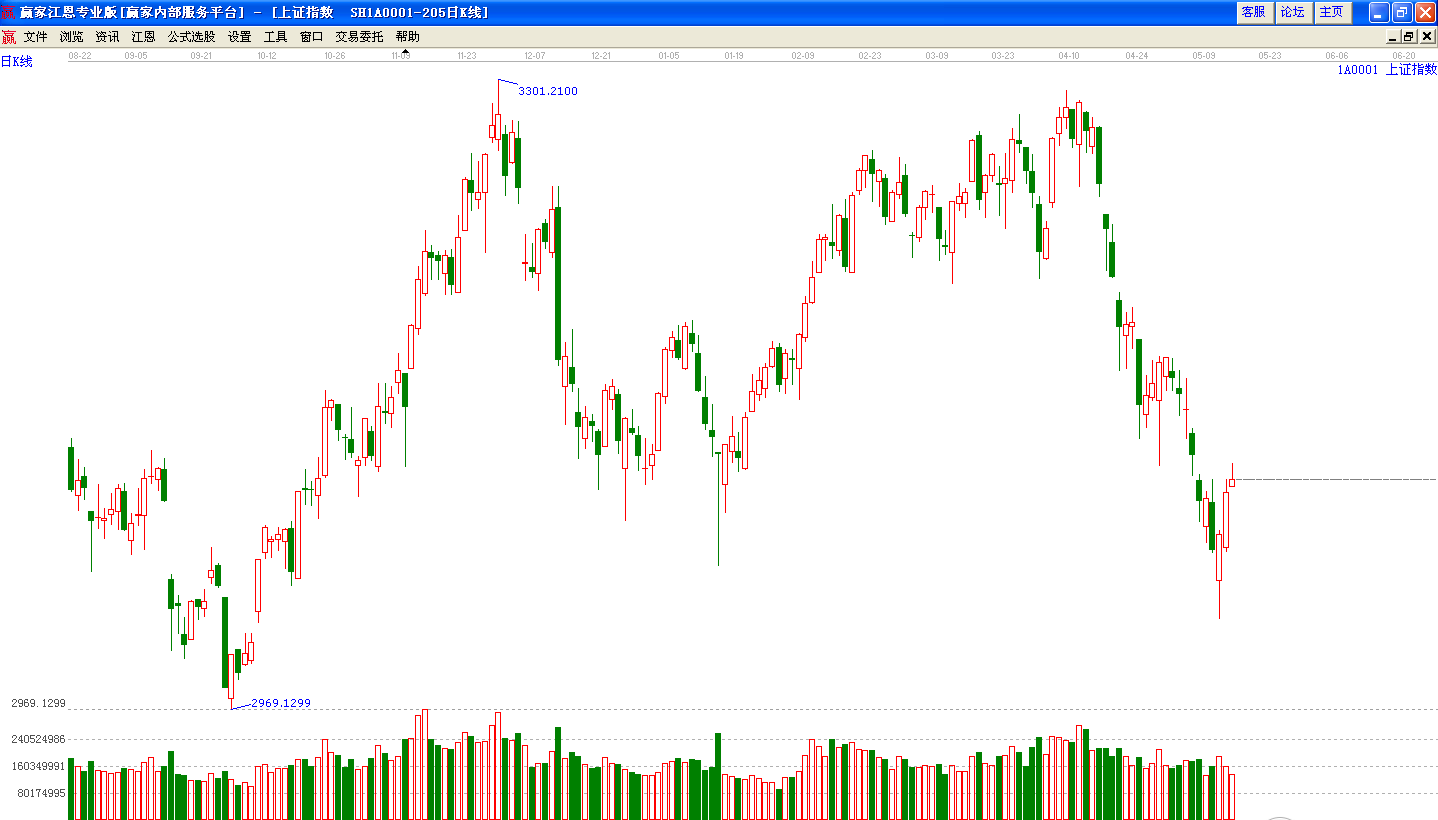Click the 11-23 date on the time axis
The width and height of the screenshot is (1438, 820).
(466, 56)
